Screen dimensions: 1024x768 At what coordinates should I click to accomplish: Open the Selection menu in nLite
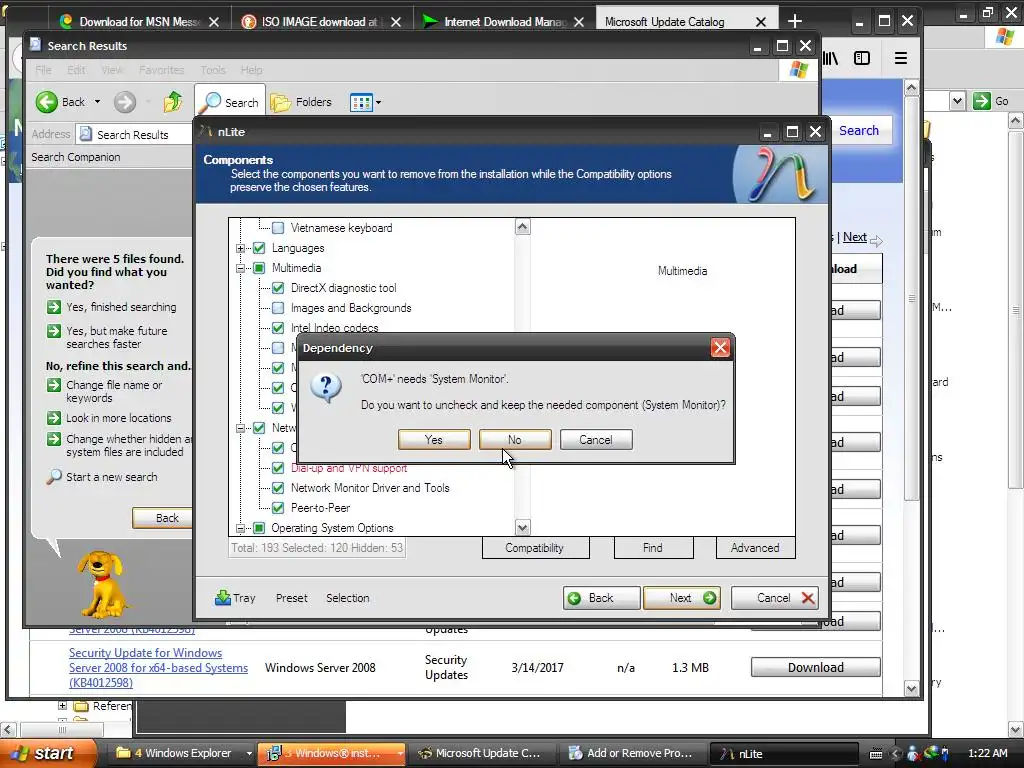tap(347, 598)
